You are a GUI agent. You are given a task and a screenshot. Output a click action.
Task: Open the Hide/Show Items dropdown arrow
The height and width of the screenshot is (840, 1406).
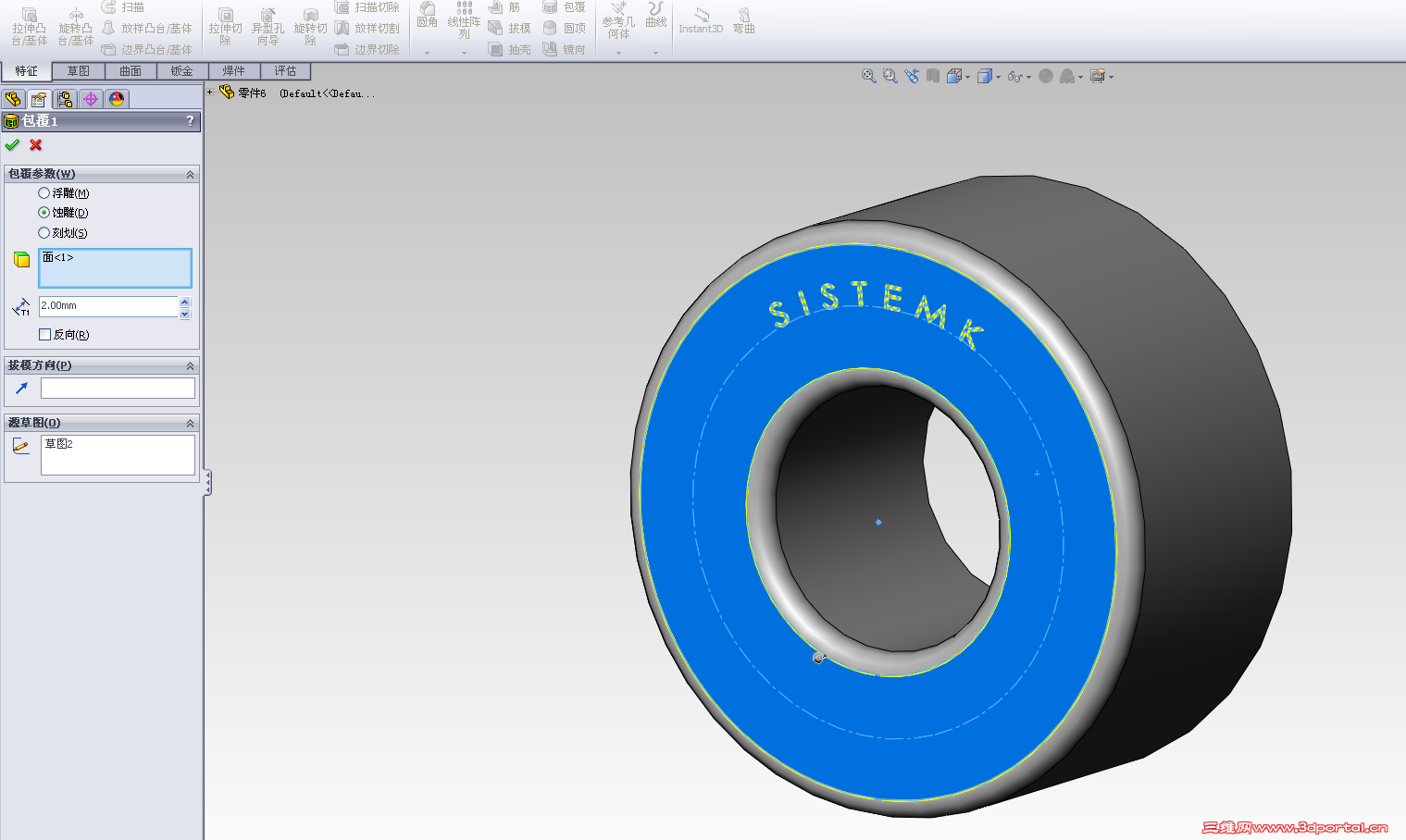(1029, 78)
